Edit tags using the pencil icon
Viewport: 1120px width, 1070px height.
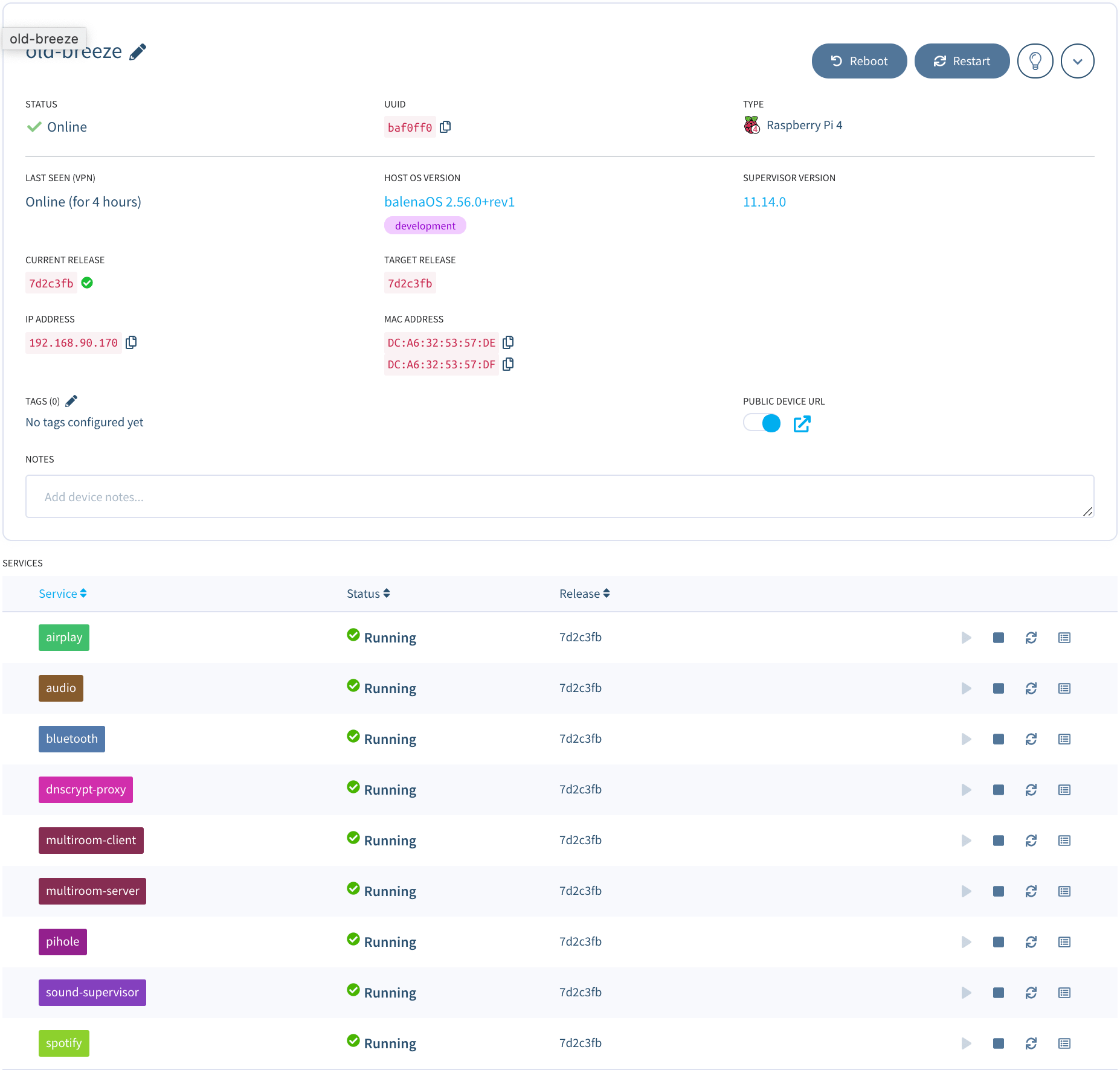(x=71, y=401)
